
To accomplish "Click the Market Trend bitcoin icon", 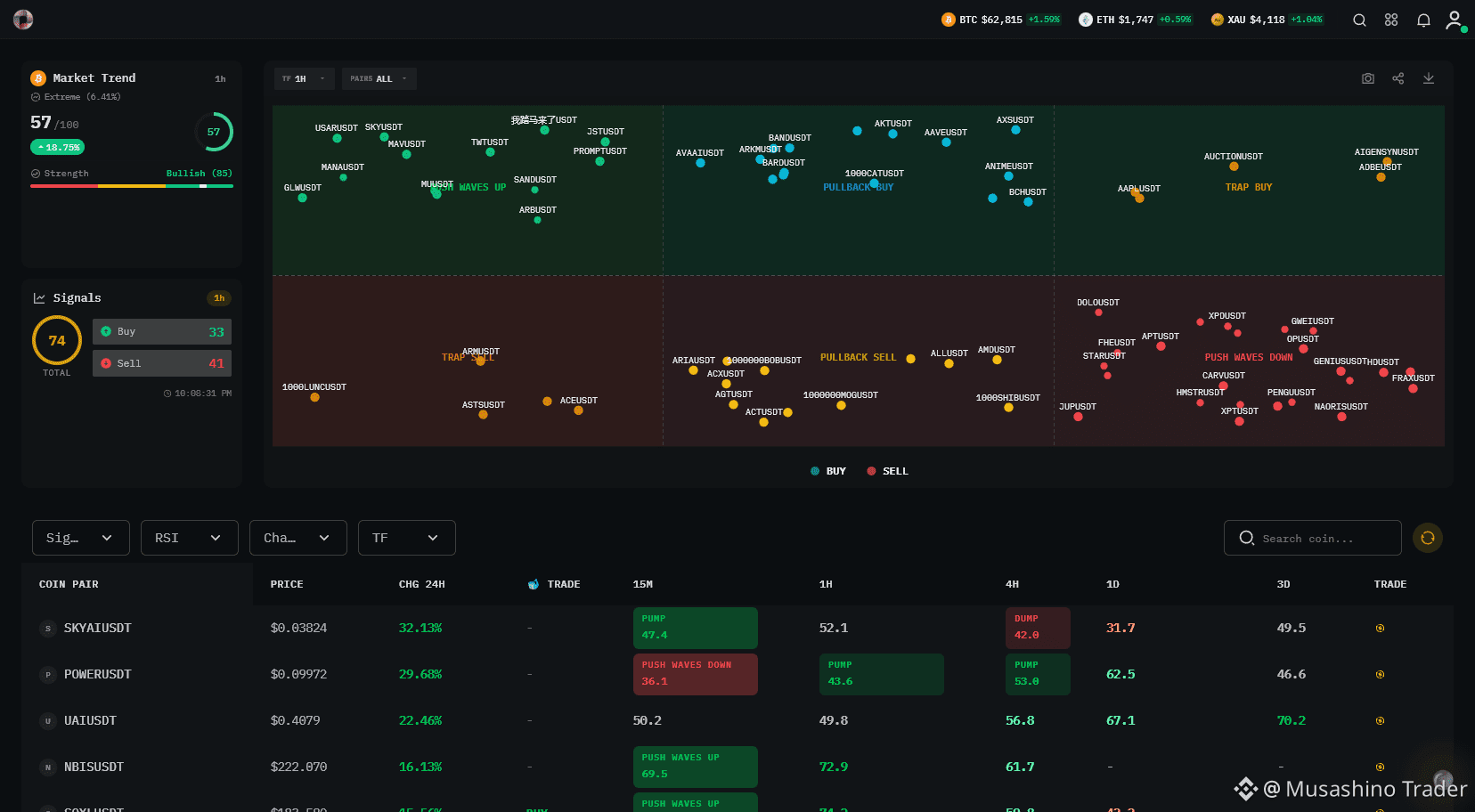I will (38, 78).
